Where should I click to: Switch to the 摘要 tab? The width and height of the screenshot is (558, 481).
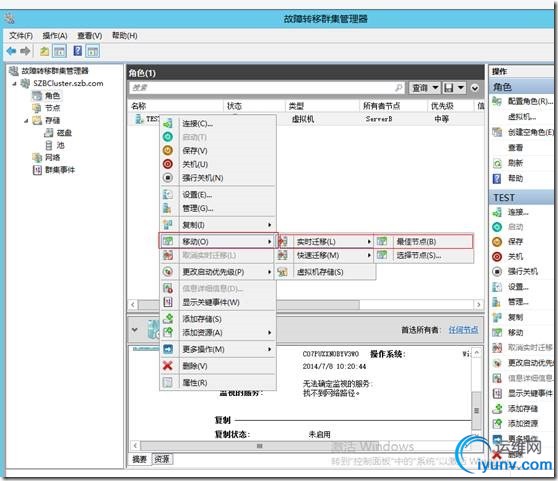(140, 459)
